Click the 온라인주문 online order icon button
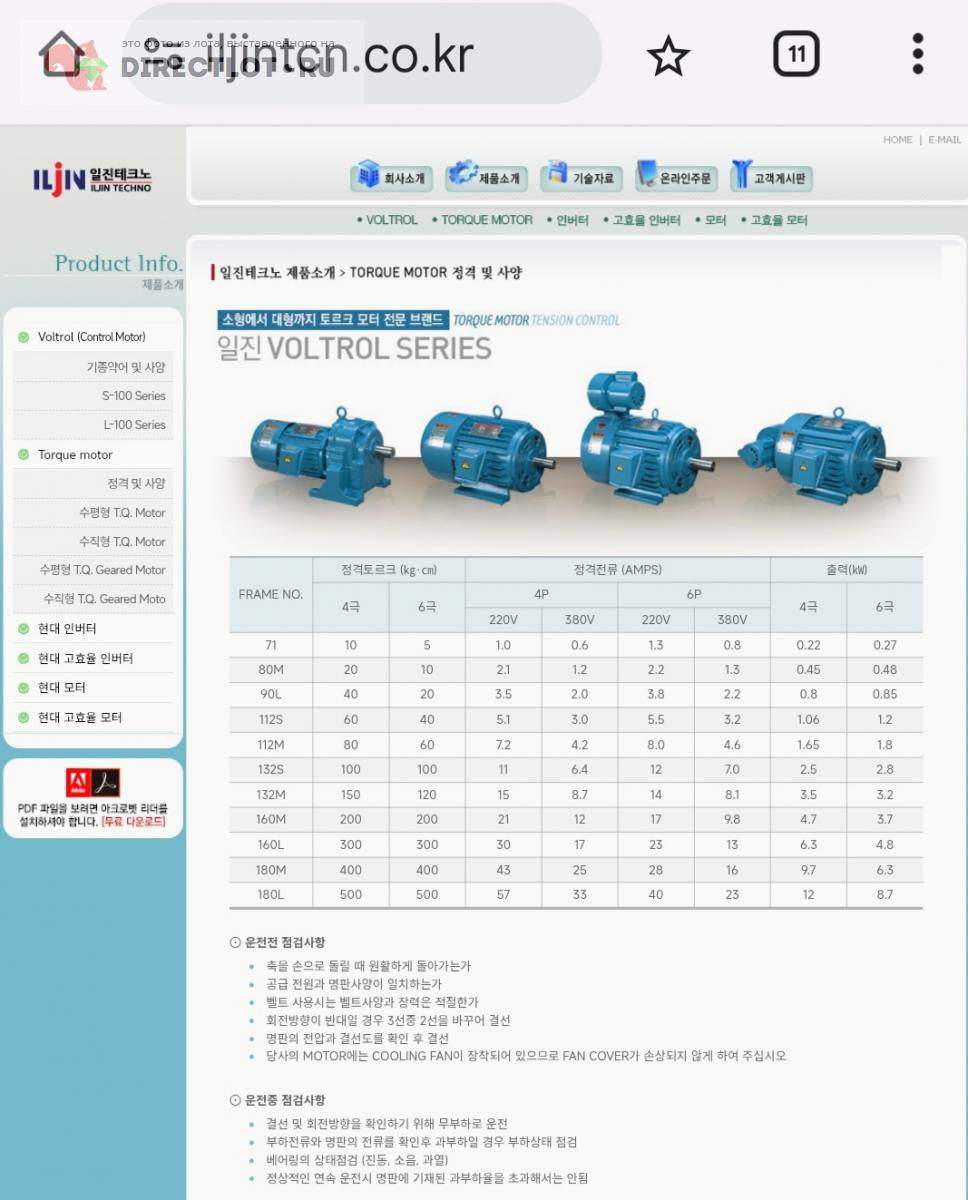Viewport: 968px width, 1200px height. click(675, 178)
